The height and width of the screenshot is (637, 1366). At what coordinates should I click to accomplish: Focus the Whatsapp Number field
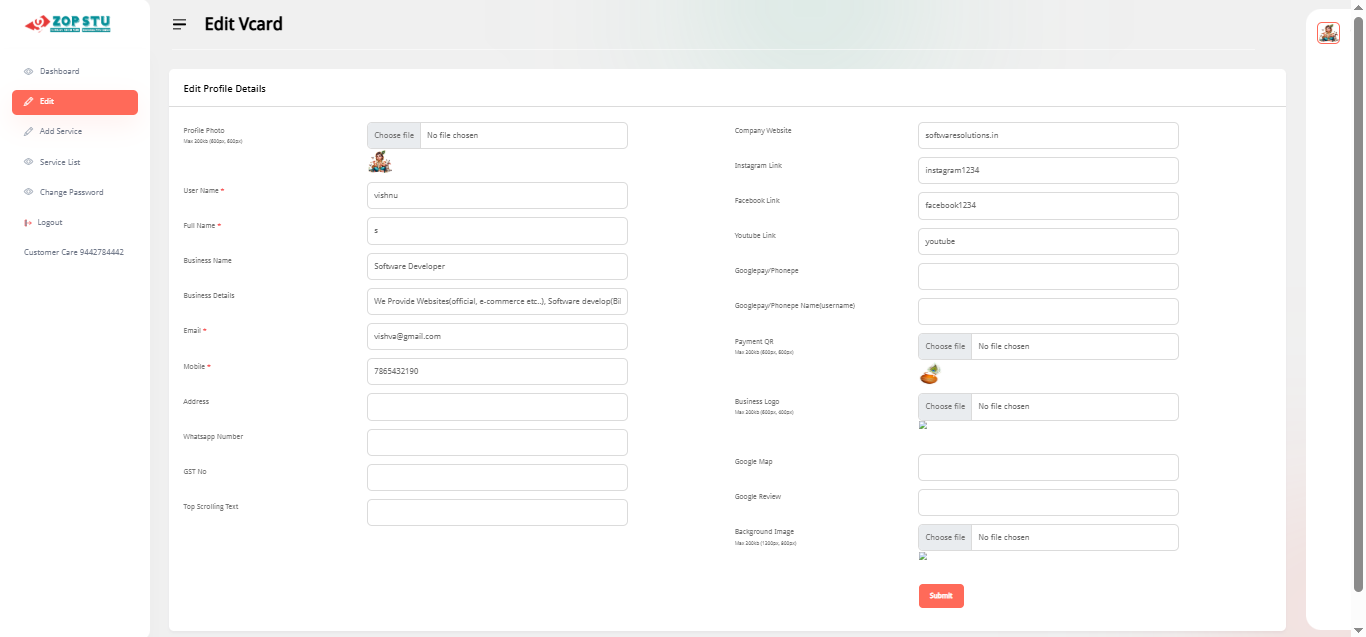pos(497,442)
